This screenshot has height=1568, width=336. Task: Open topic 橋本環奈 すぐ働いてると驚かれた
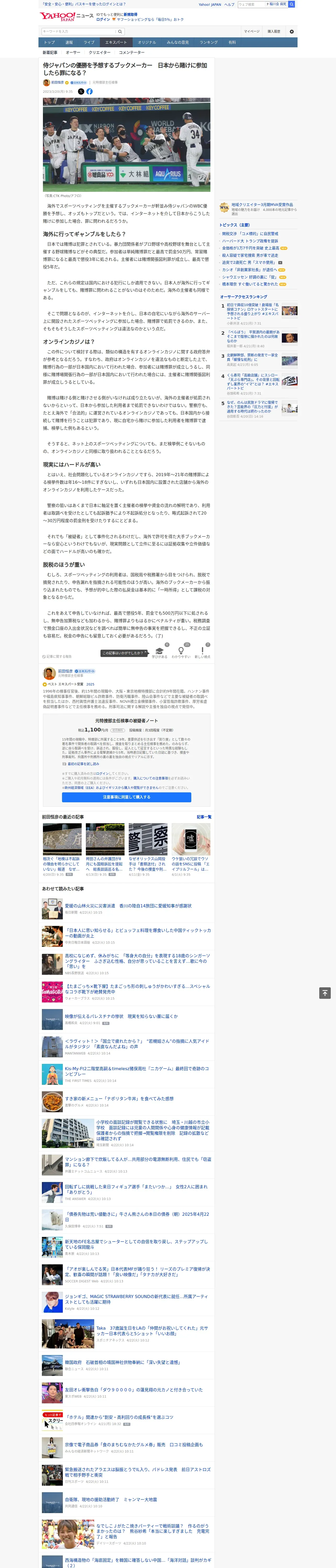[x=250, y=284]
